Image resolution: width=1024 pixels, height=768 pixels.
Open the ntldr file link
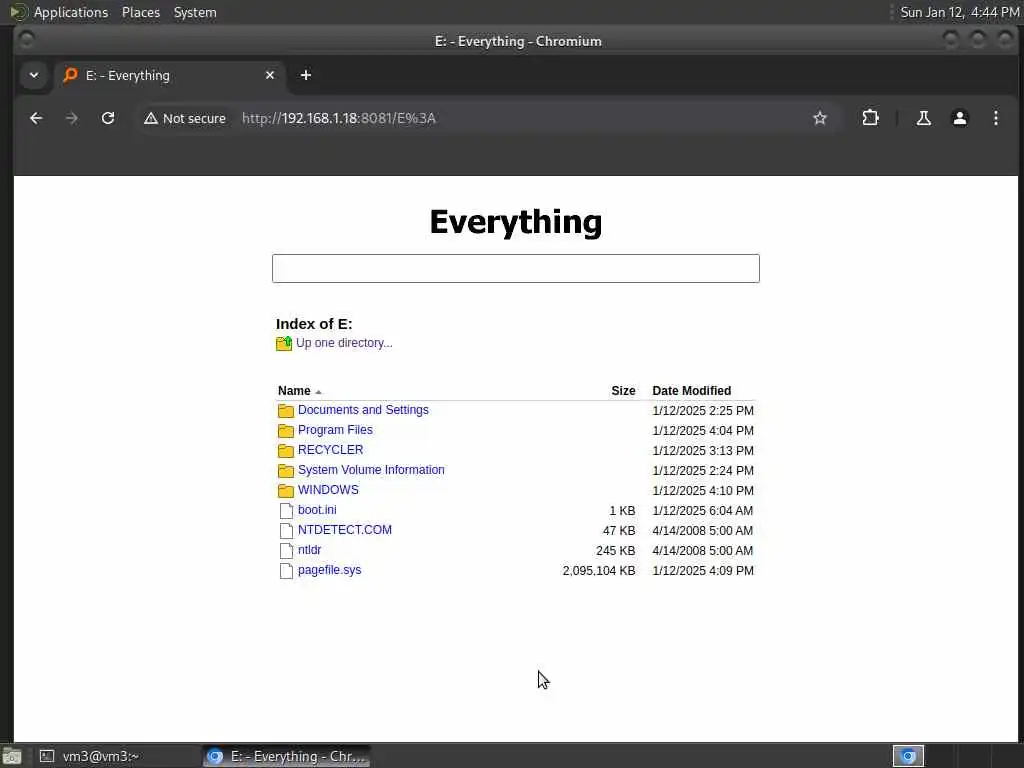coord(310,550)
